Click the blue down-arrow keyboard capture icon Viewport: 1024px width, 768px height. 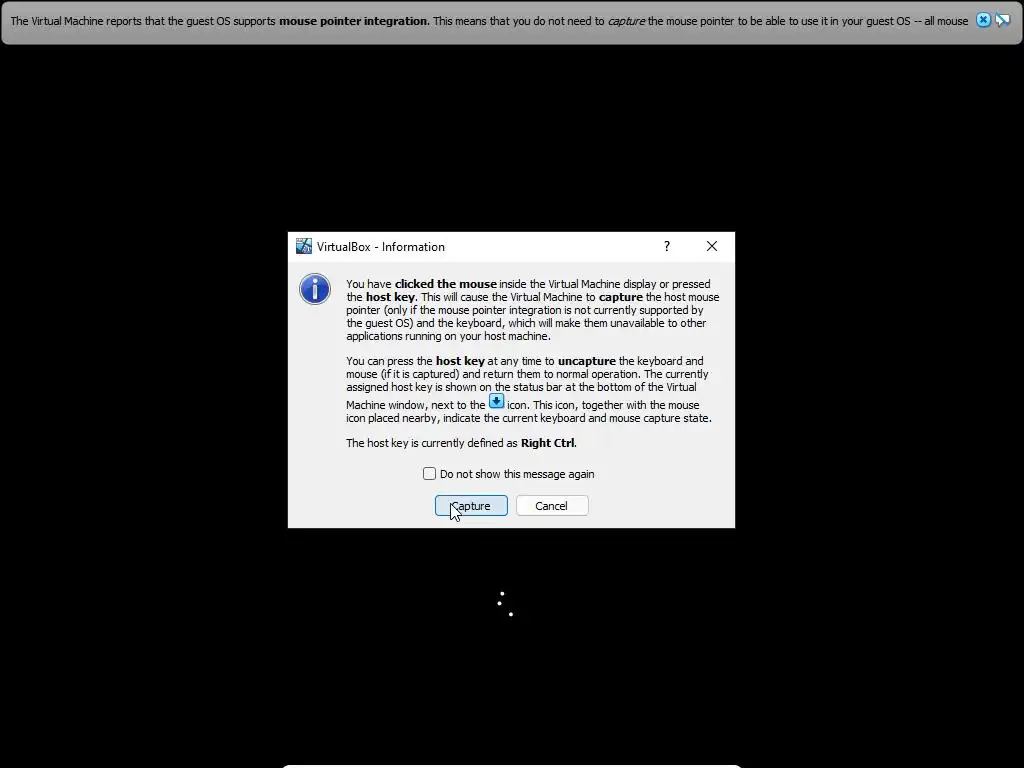(x=496, y=401)
